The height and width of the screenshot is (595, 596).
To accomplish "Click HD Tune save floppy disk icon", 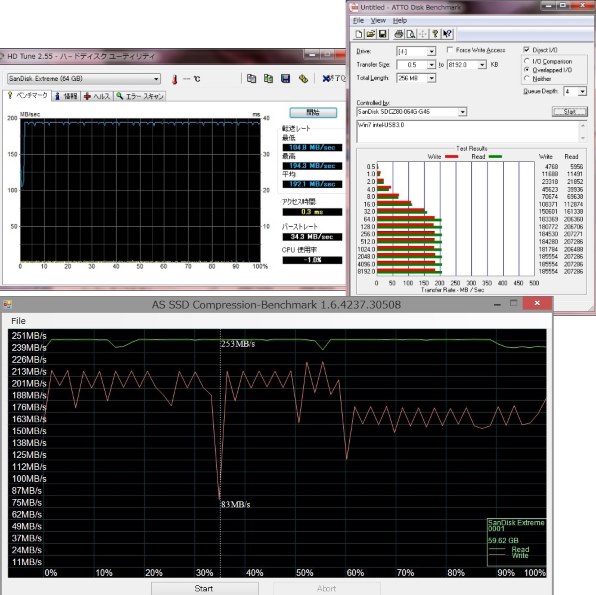I will (x=285, y=79).
